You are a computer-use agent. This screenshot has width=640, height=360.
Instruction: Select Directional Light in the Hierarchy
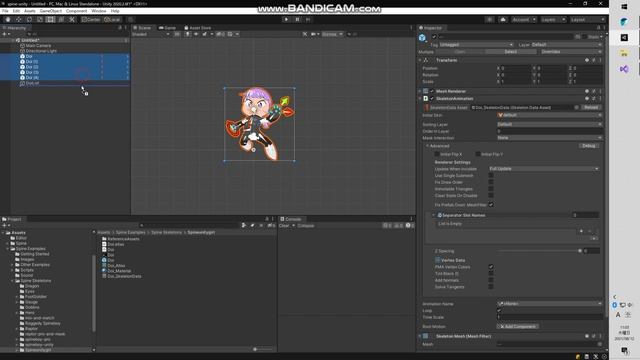pyautogui.click(x=41, y=51)
